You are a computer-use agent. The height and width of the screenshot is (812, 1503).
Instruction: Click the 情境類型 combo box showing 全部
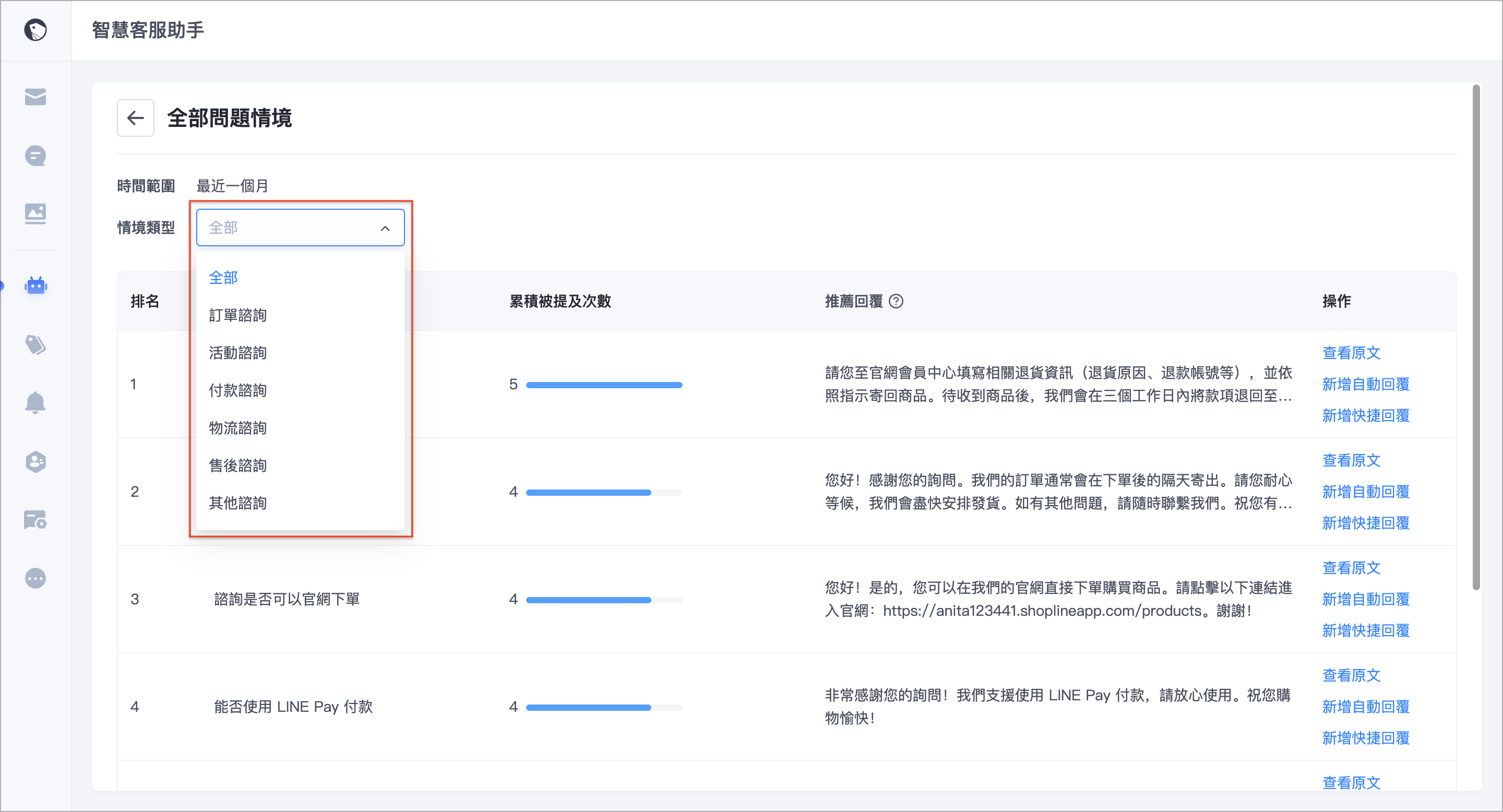pos(301,228)
